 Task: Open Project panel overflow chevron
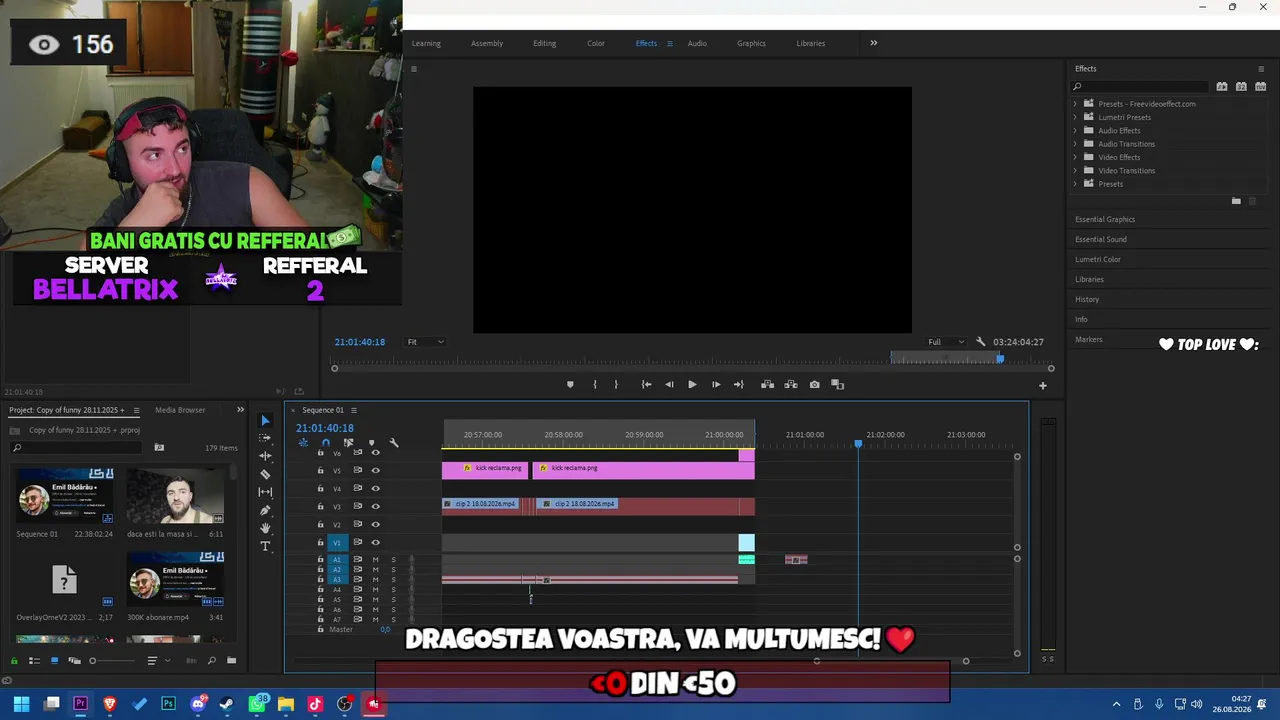pos(240,410)
